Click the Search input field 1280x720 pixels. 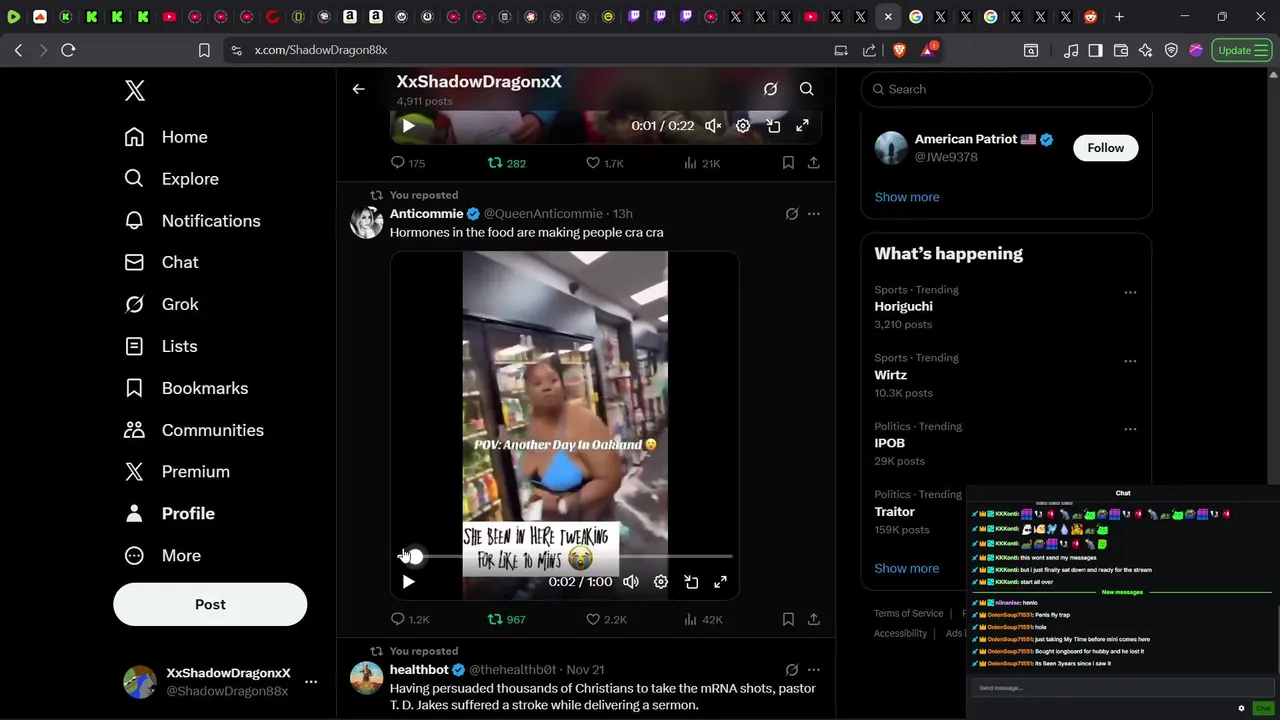[1006, 89]
